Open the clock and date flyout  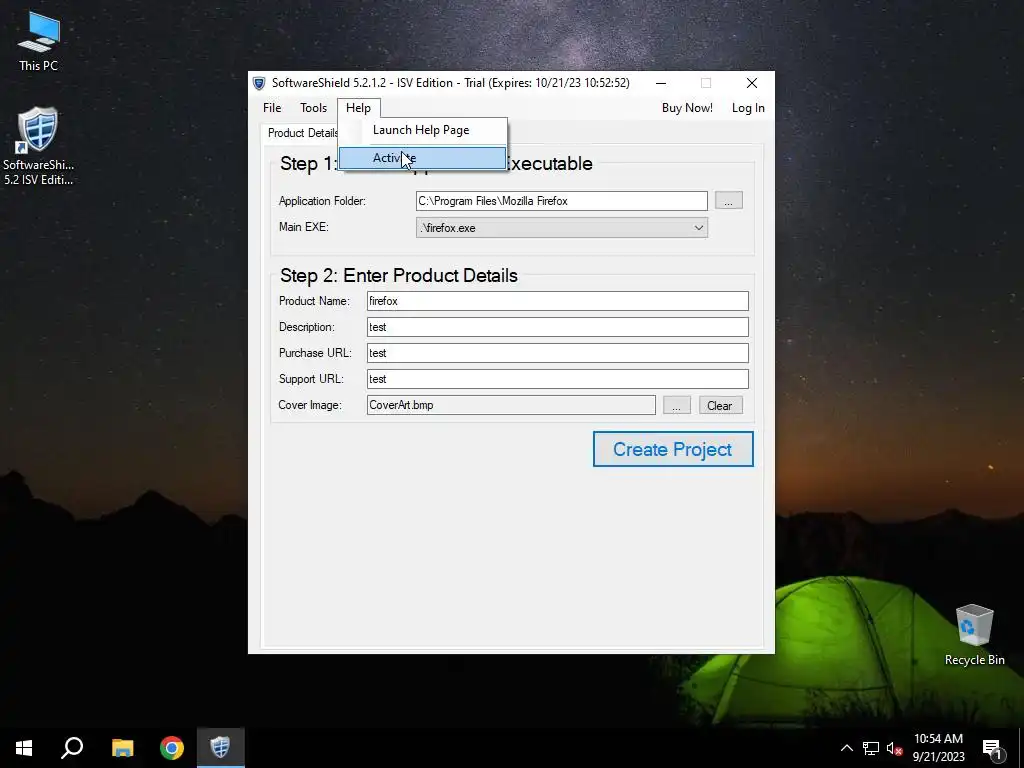tap(938, 748)
